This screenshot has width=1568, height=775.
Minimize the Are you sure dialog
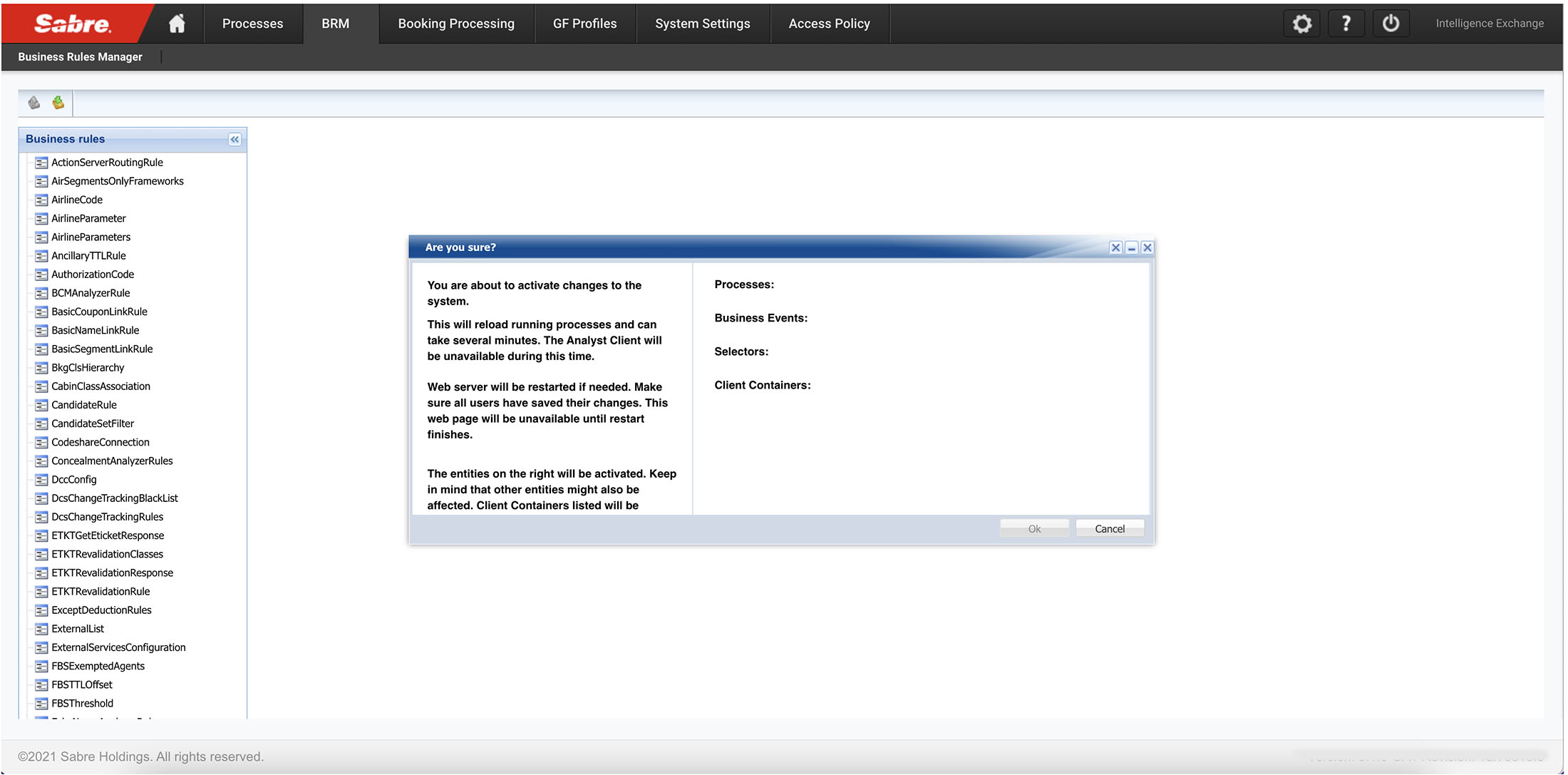click(x=1131, y=247)
